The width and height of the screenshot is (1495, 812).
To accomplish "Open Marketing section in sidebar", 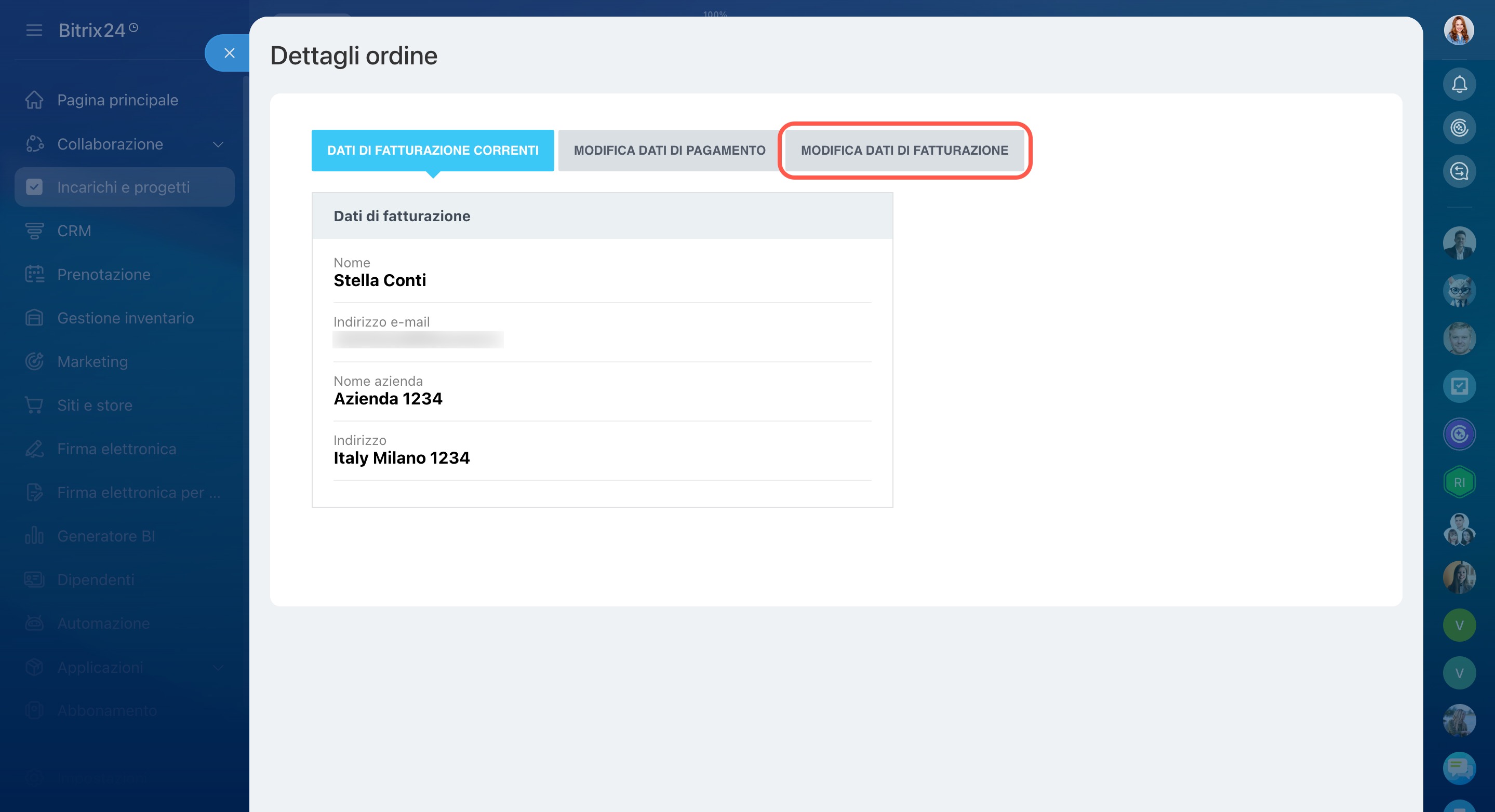I will coord(93,361).
